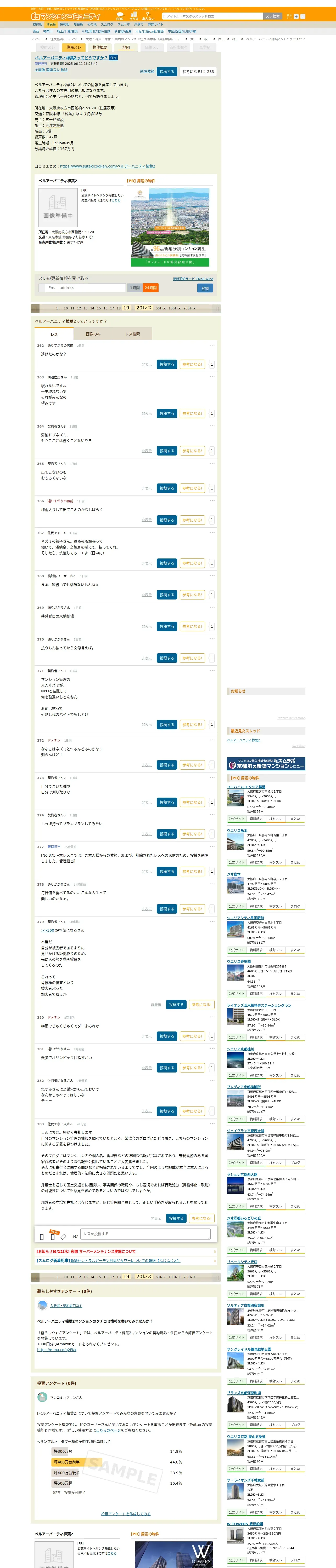Go to page 18 in upper pagination
Image resolution: width=336 pixels, height=1568 pixels.
coord(118,309)
